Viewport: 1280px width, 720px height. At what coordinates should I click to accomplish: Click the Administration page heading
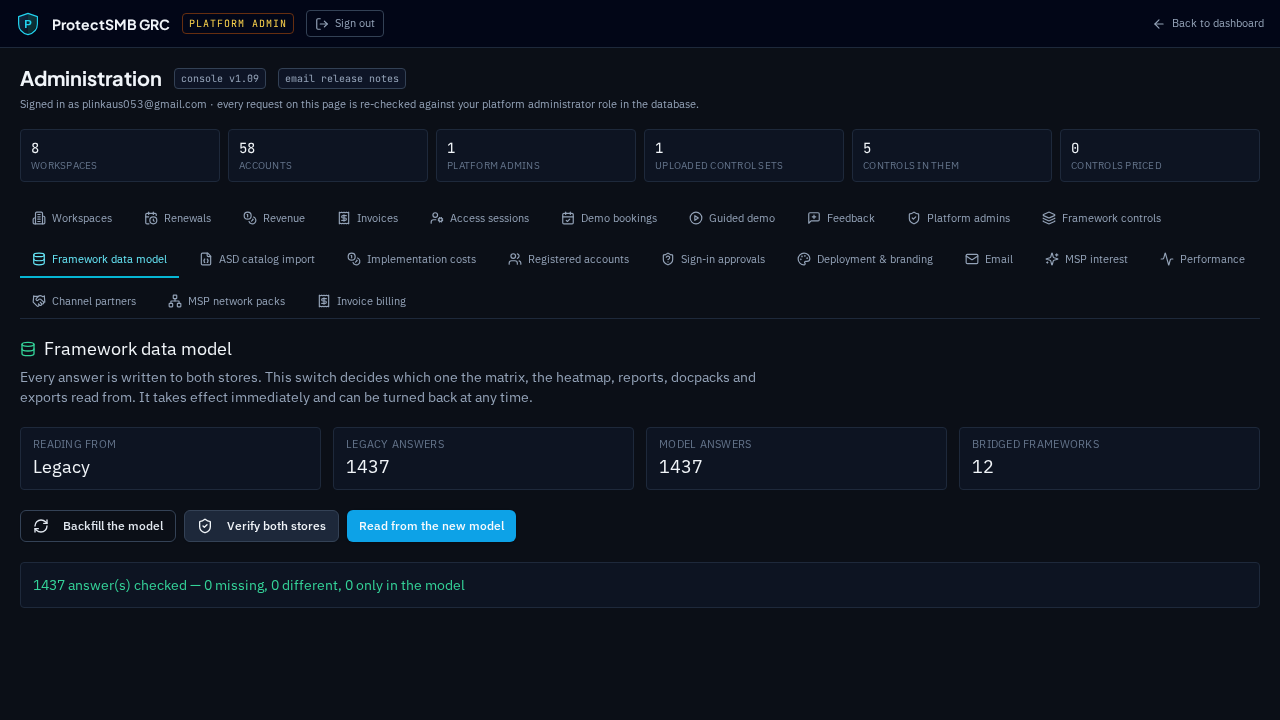click(91, 79)
